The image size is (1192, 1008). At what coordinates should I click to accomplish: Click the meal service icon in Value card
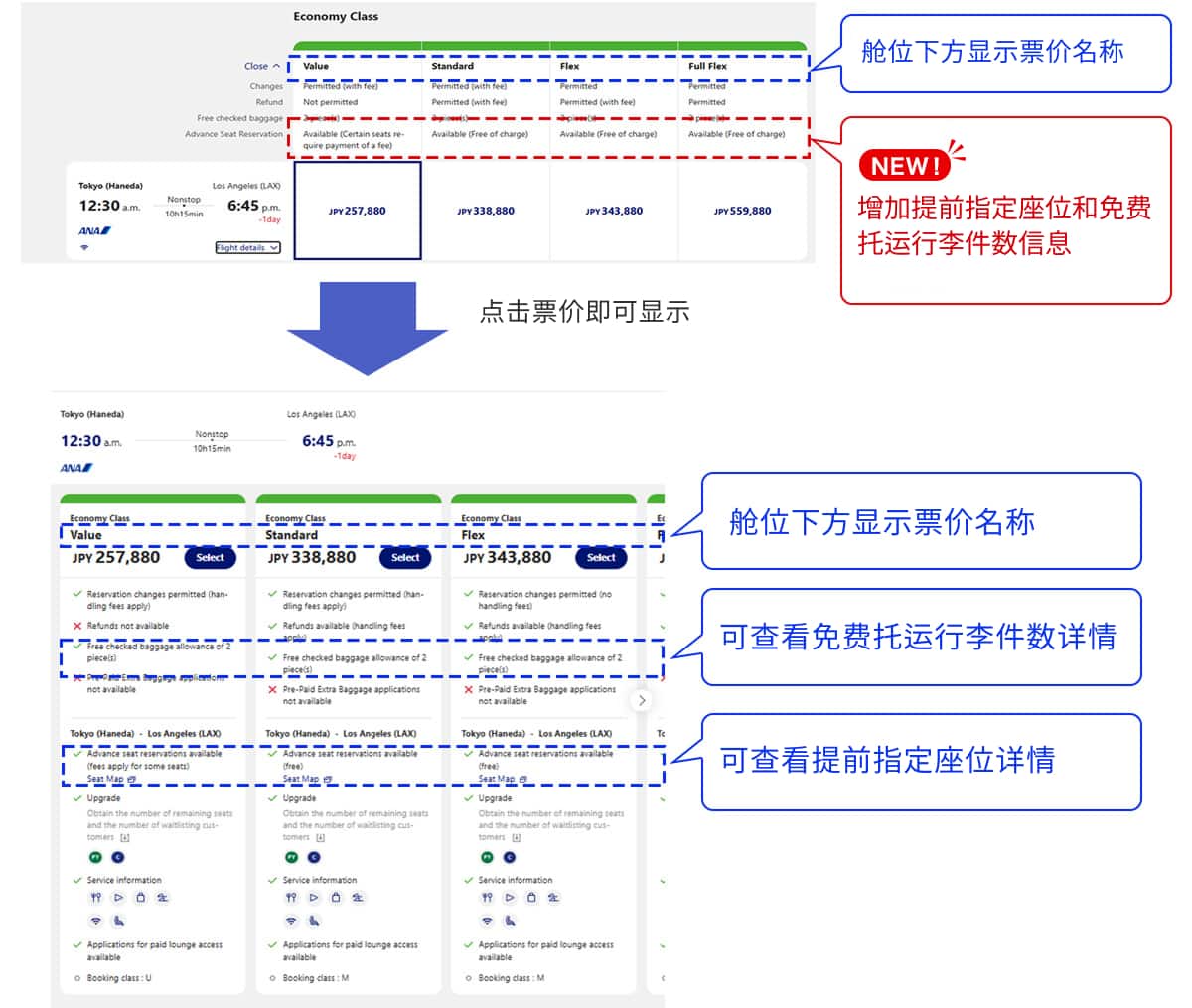coord(96,897)
